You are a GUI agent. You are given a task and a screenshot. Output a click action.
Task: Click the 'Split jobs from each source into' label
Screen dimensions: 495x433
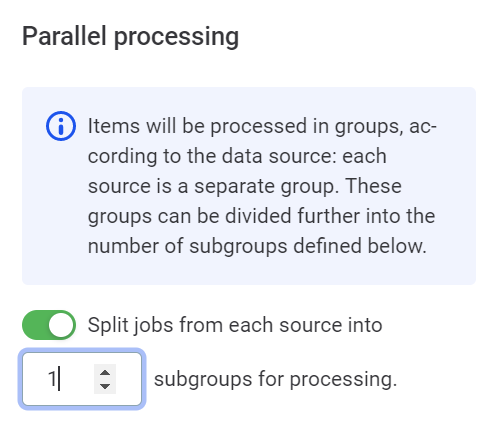235,325
